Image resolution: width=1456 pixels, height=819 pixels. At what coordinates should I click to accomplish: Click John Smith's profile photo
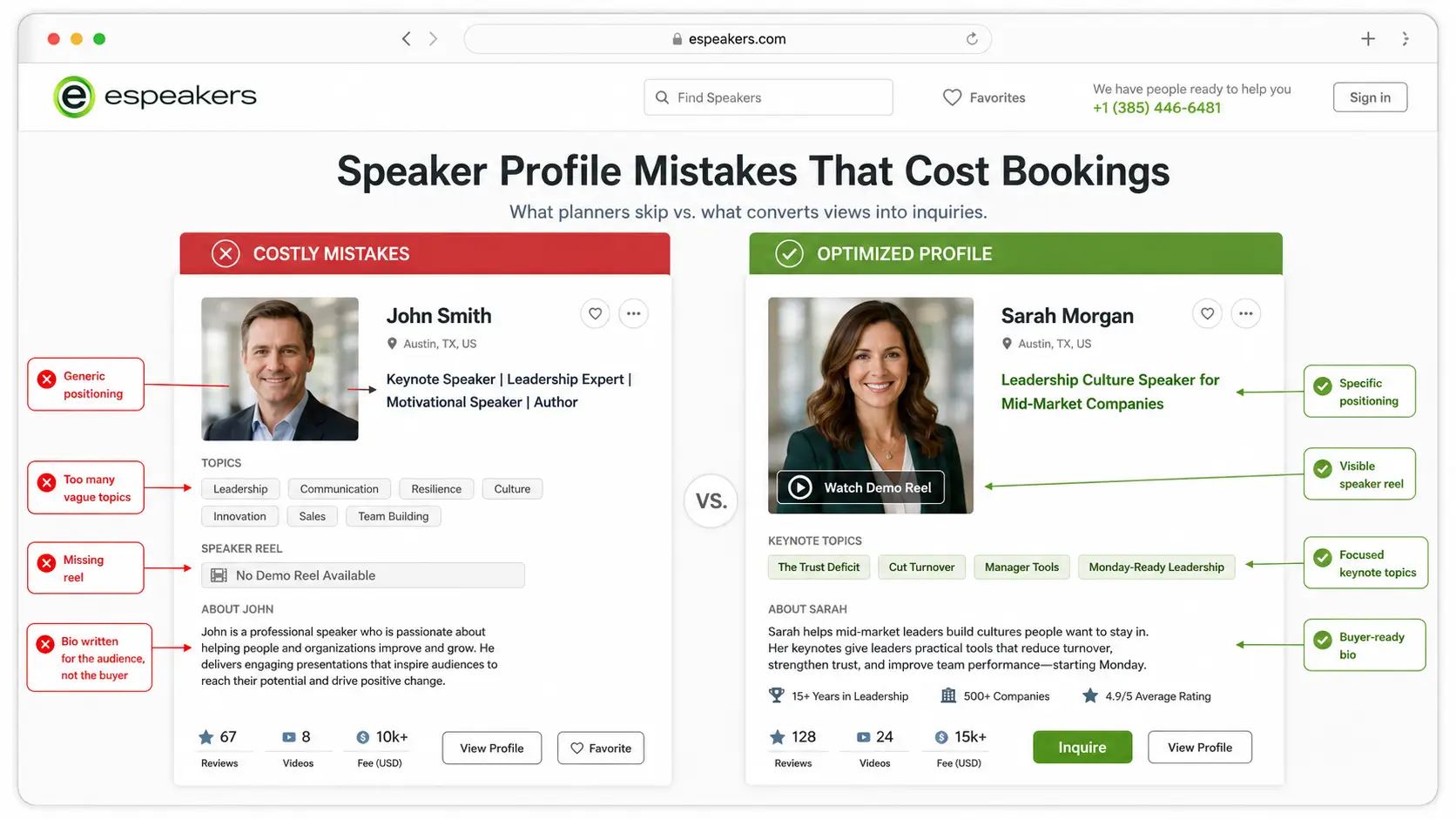coord(280,369)
